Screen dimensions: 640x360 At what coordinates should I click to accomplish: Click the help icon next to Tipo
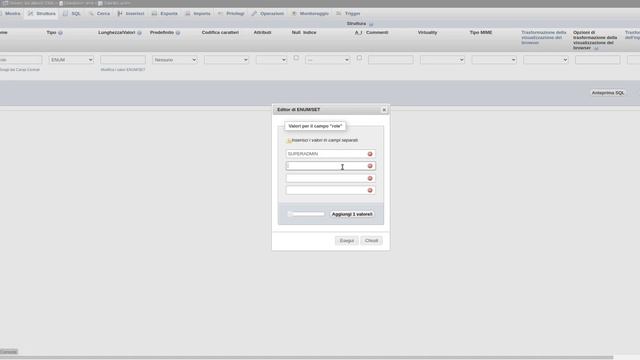tap(60, 33)
